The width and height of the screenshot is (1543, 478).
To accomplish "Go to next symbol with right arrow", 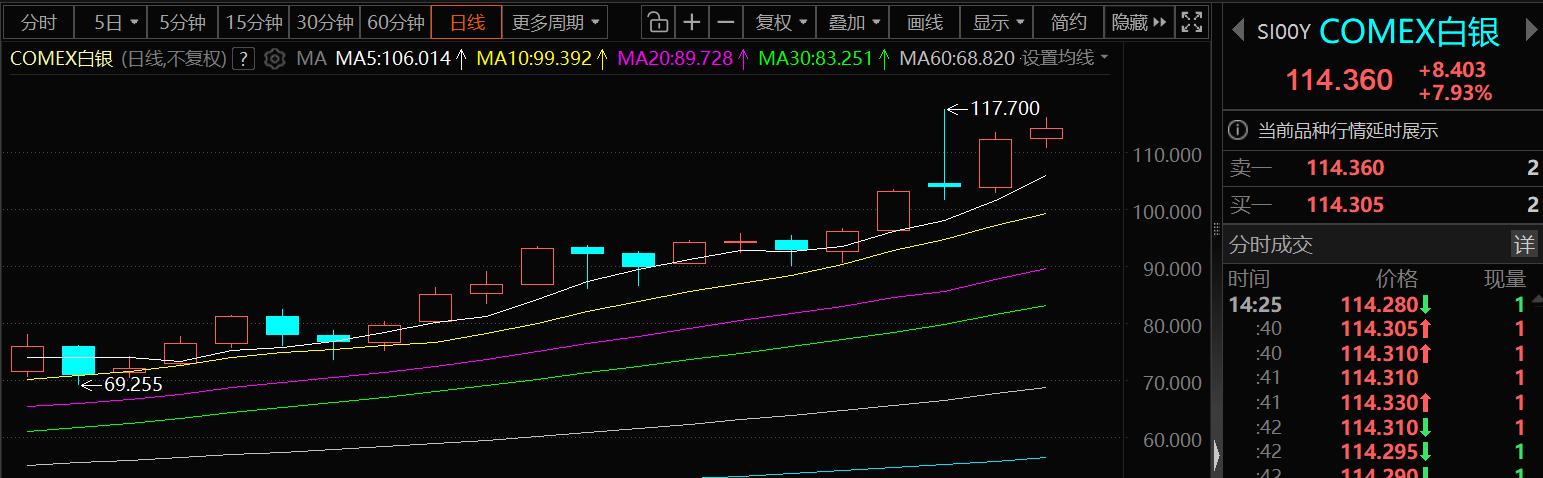I will coord(1530,31).
